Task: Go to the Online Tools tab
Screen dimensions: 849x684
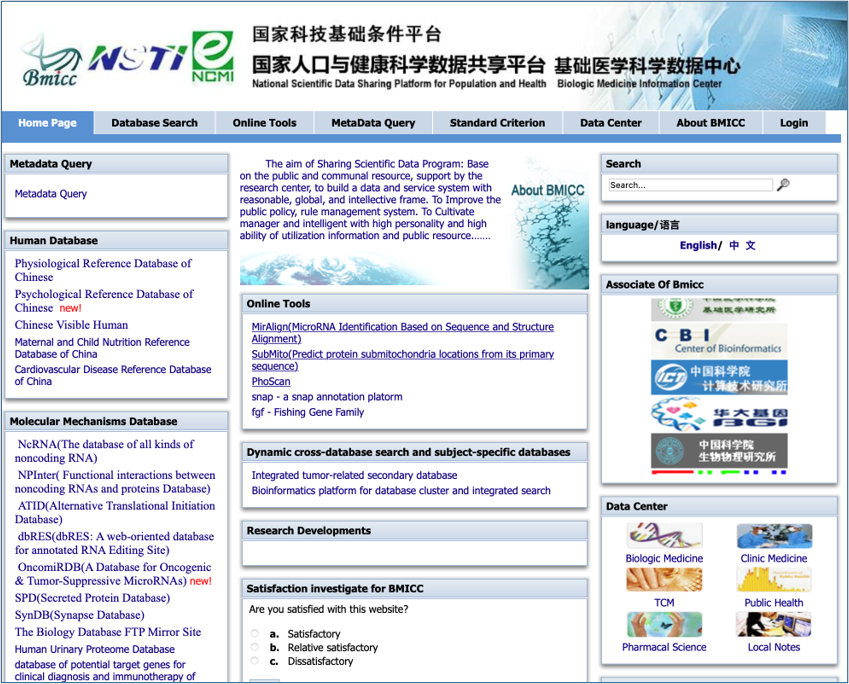Action: tap(264, 123)
